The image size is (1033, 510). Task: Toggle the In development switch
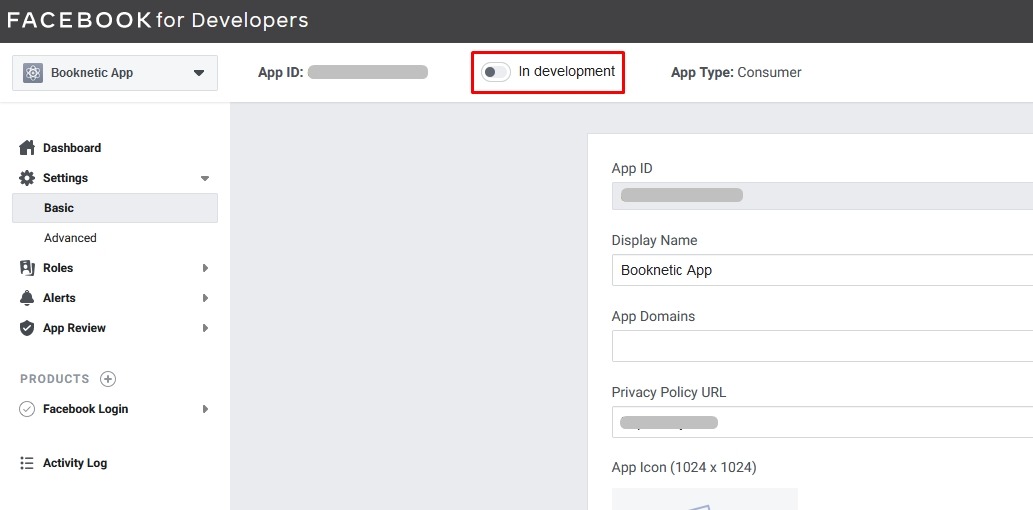pyautogui.click(x=495, y=72)
